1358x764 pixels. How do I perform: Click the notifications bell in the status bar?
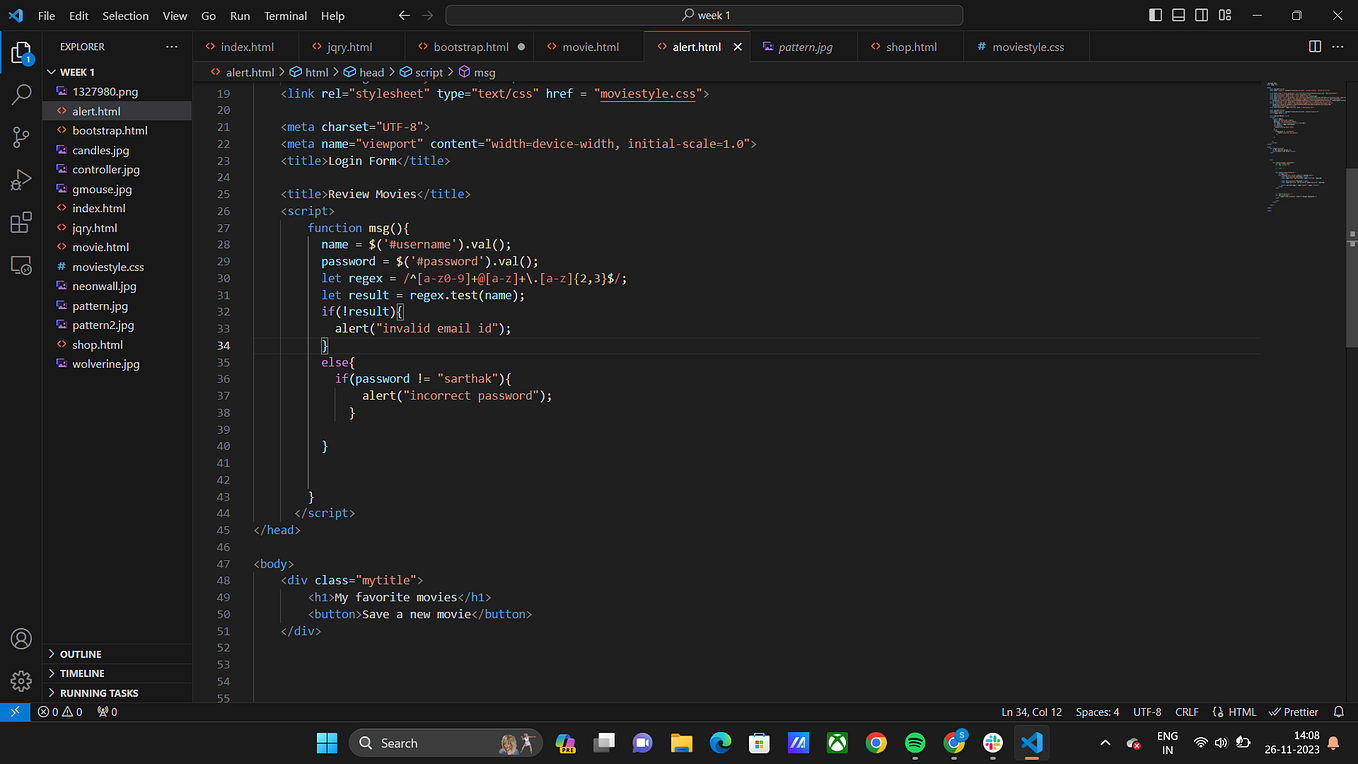tap(1338, 711)
